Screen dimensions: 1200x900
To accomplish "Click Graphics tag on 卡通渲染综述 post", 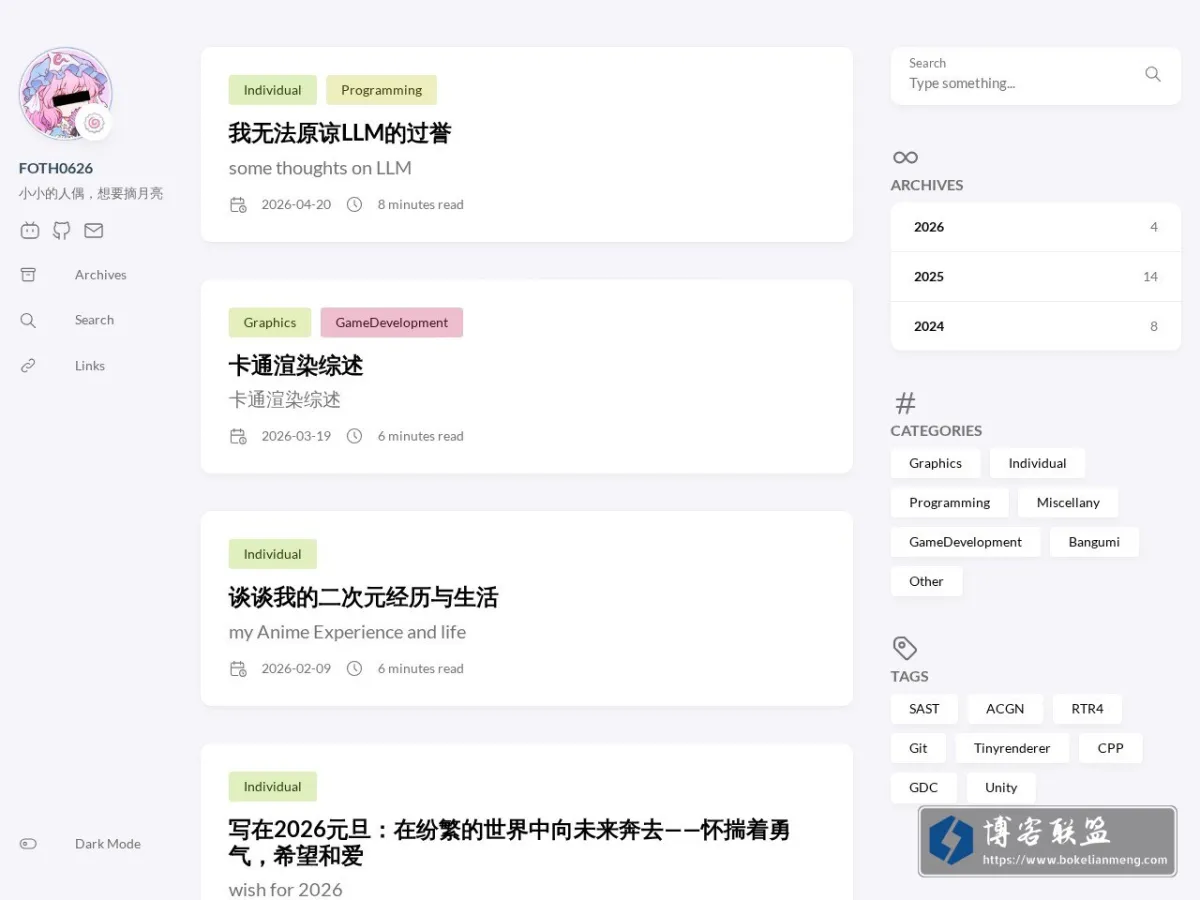I will pos(270,323).
